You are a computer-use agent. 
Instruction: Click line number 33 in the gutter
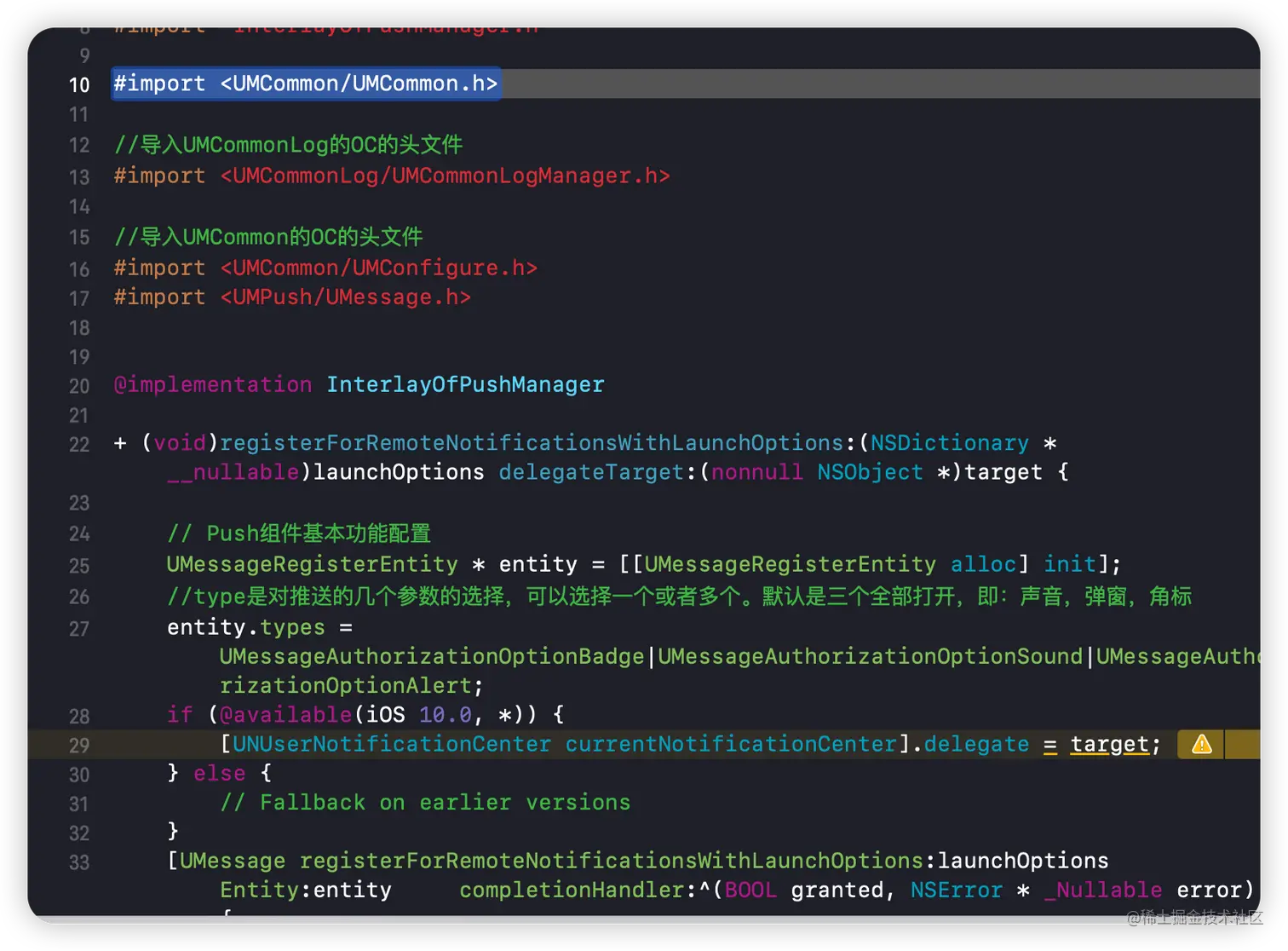(79, 862)
